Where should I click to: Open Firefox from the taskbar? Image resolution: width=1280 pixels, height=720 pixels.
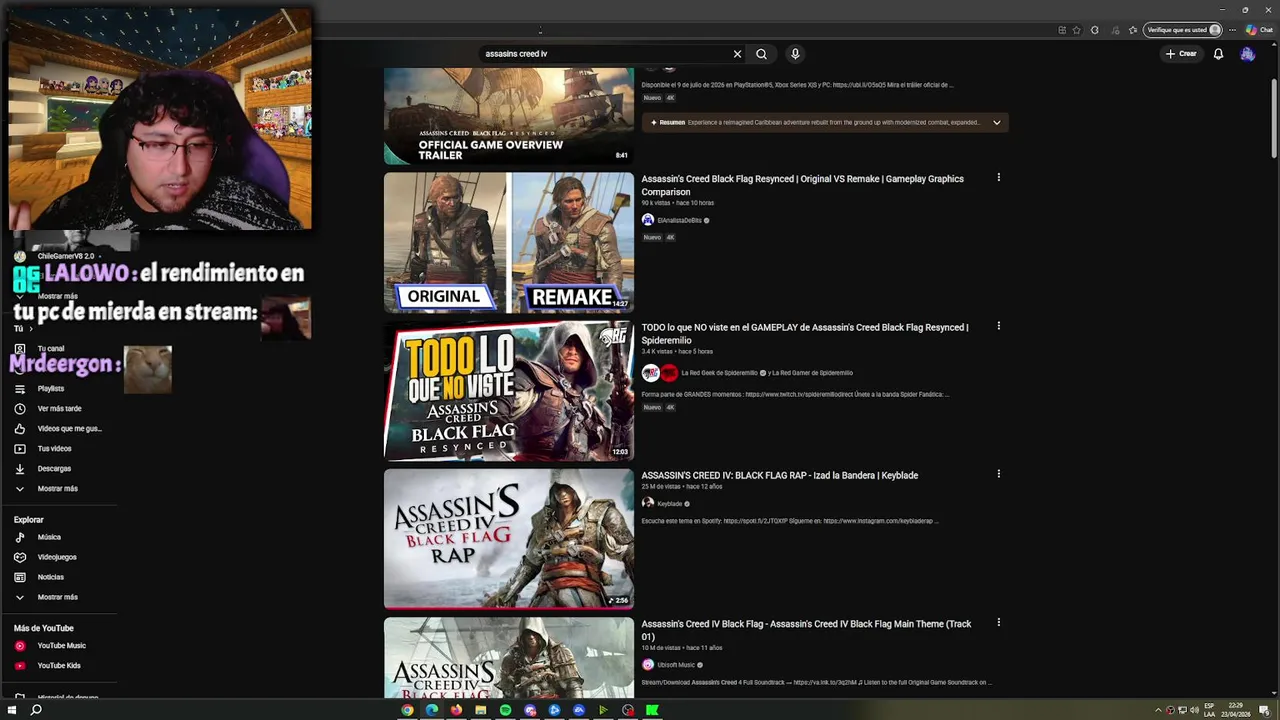tap(456, 710)
